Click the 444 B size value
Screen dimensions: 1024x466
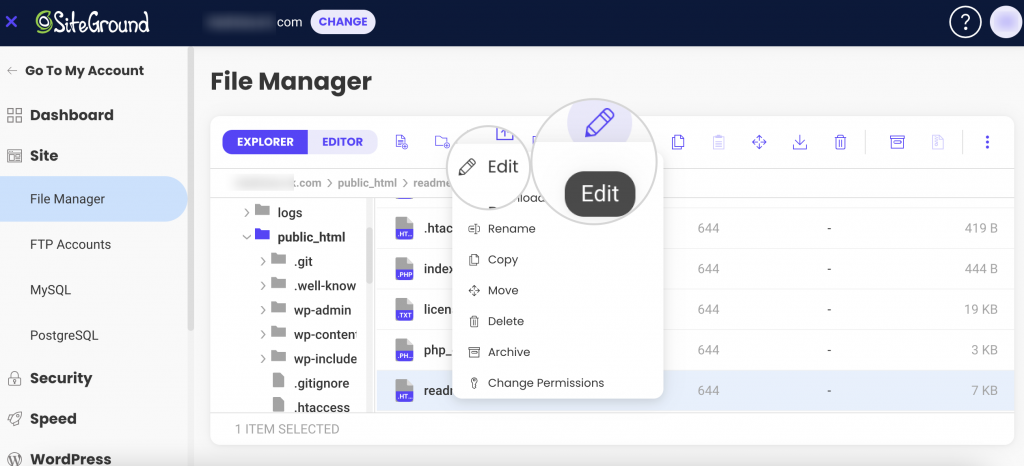981,268
